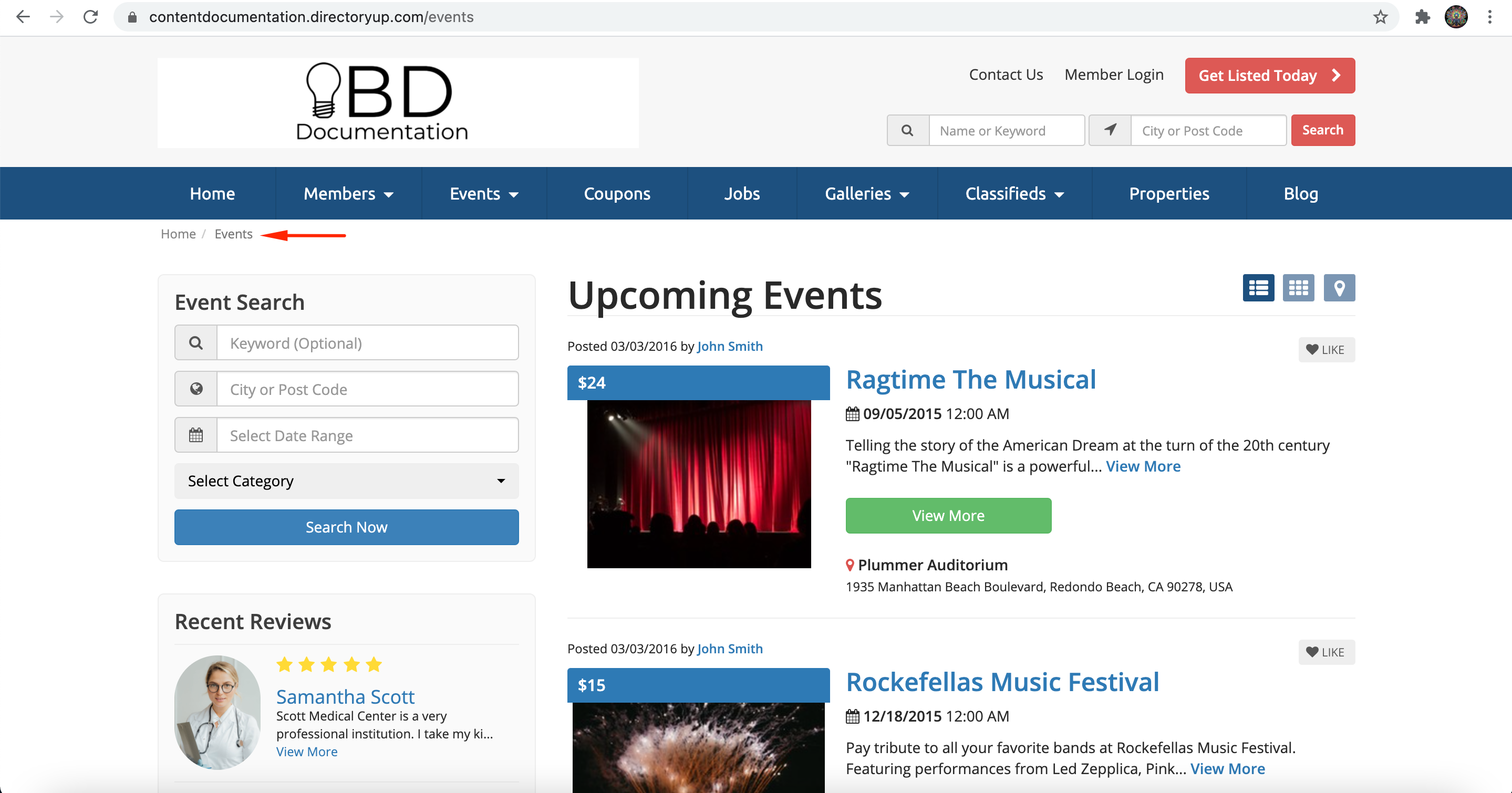The width and height of the screenshot is (1512, 793).
Task: Go to the Properties navigation item
Action: 1168,194
